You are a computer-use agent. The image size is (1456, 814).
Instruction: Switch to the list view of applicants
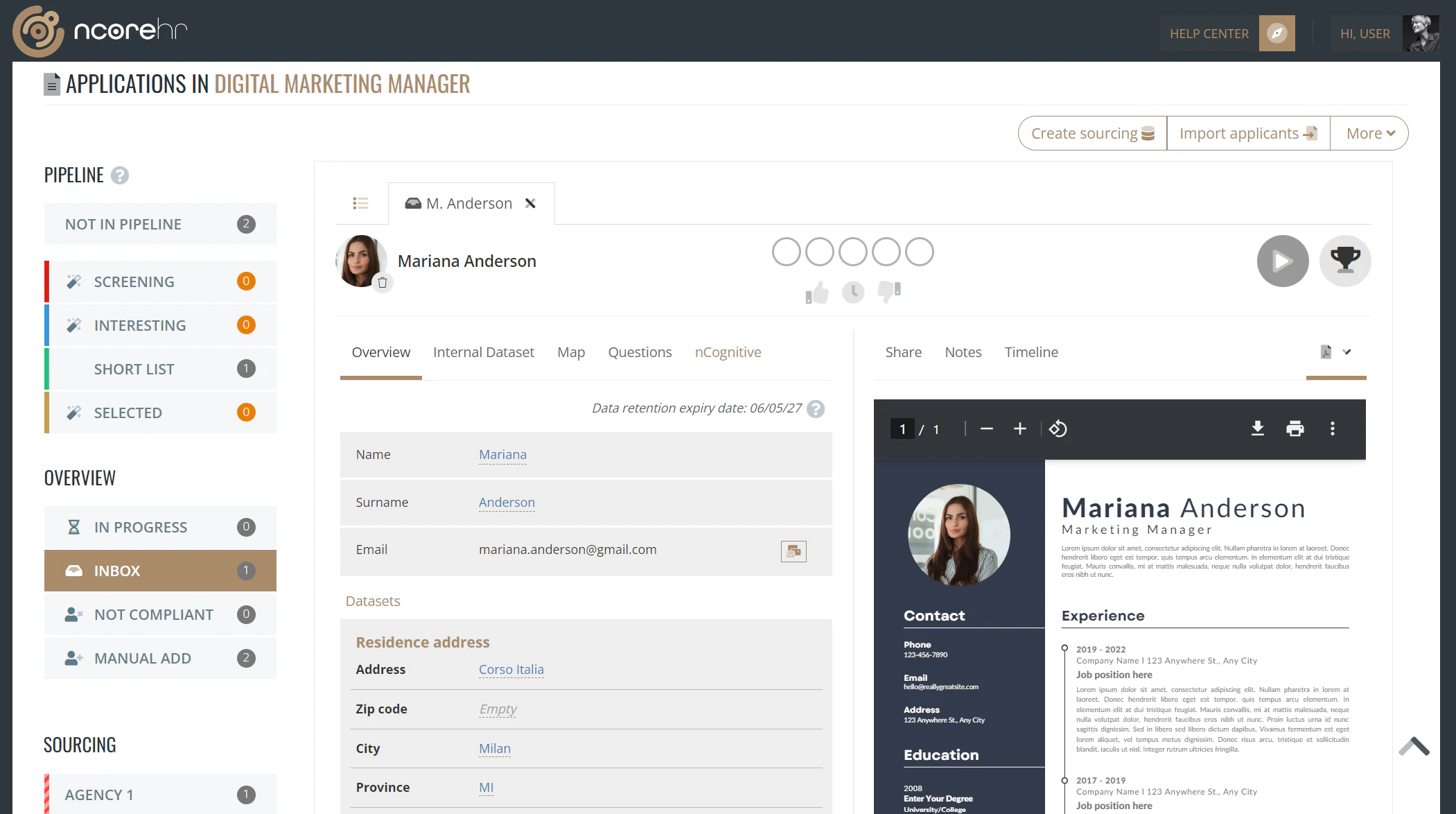pyautogui.click(x=360, y=202)
